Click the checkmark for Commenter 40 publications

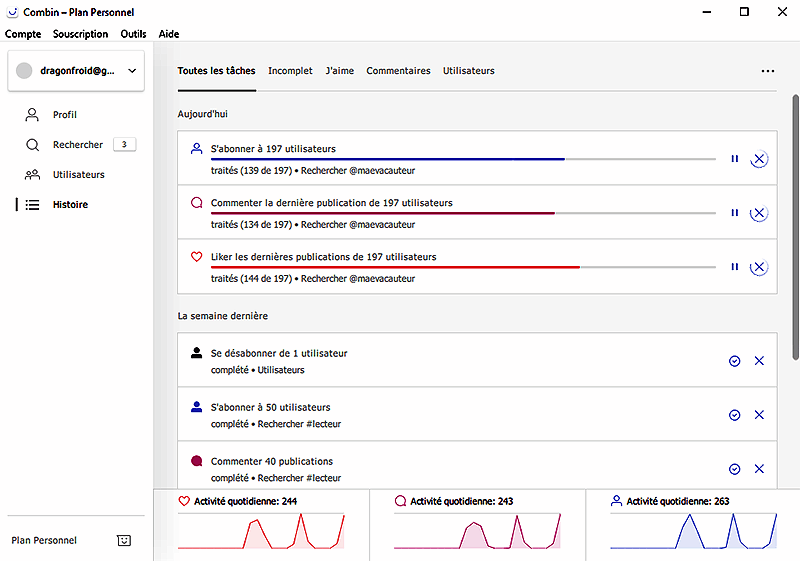tap(735, 469)
